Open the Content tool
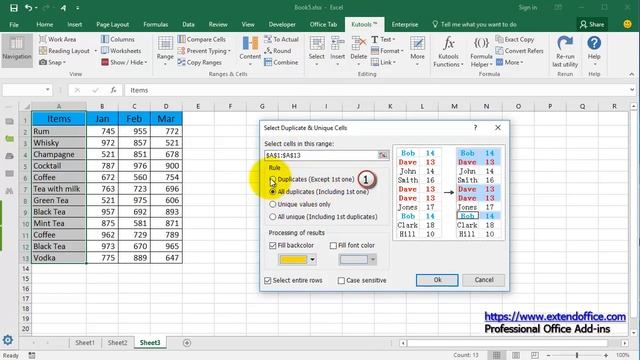This screenshot has width=640, height=360. pyautogui.click(x=250, y=51)
